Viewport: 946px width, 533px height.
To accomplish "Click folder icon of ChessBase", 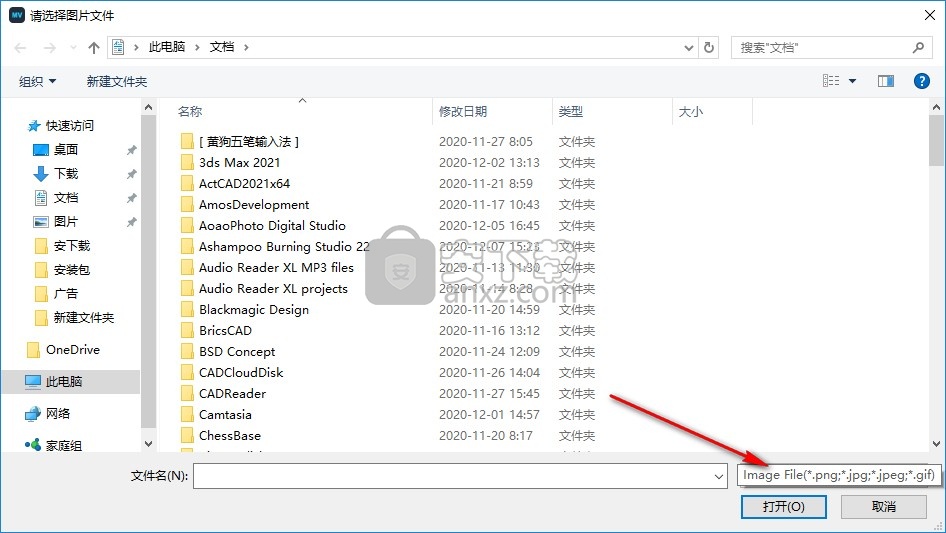I will (187, 436).
